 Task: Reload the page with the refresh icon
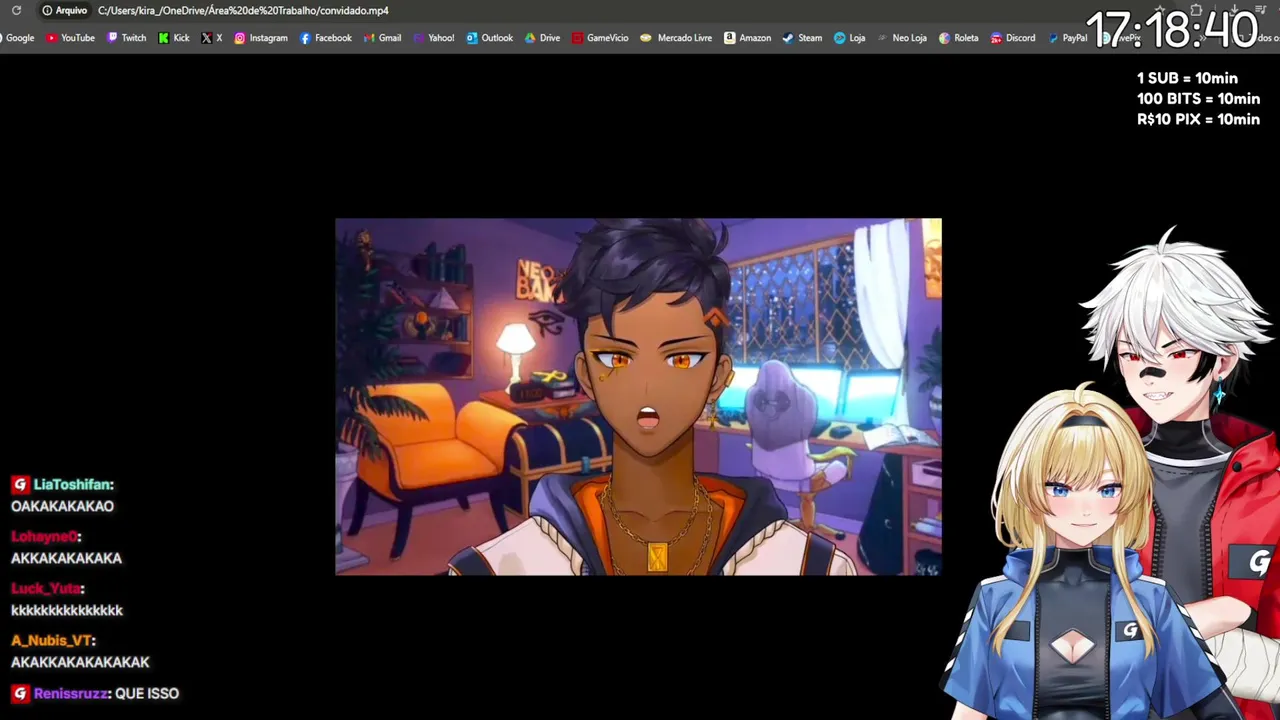(x=16, y=10)
